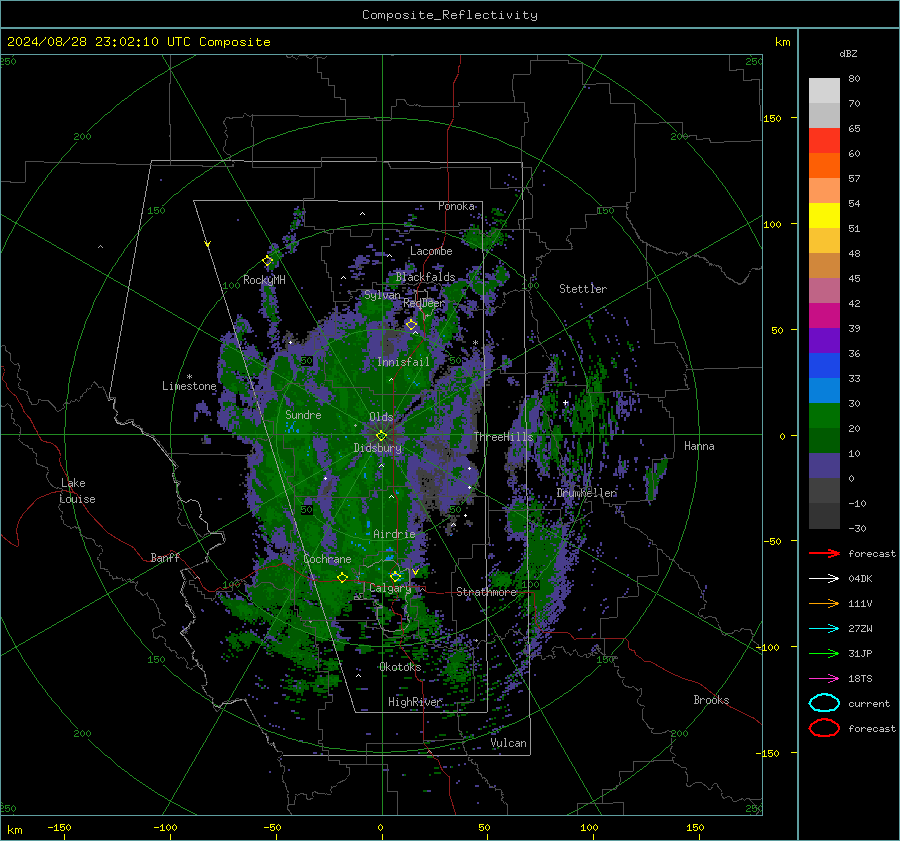Click the Drumheller town label

click(x=586, y=493)
